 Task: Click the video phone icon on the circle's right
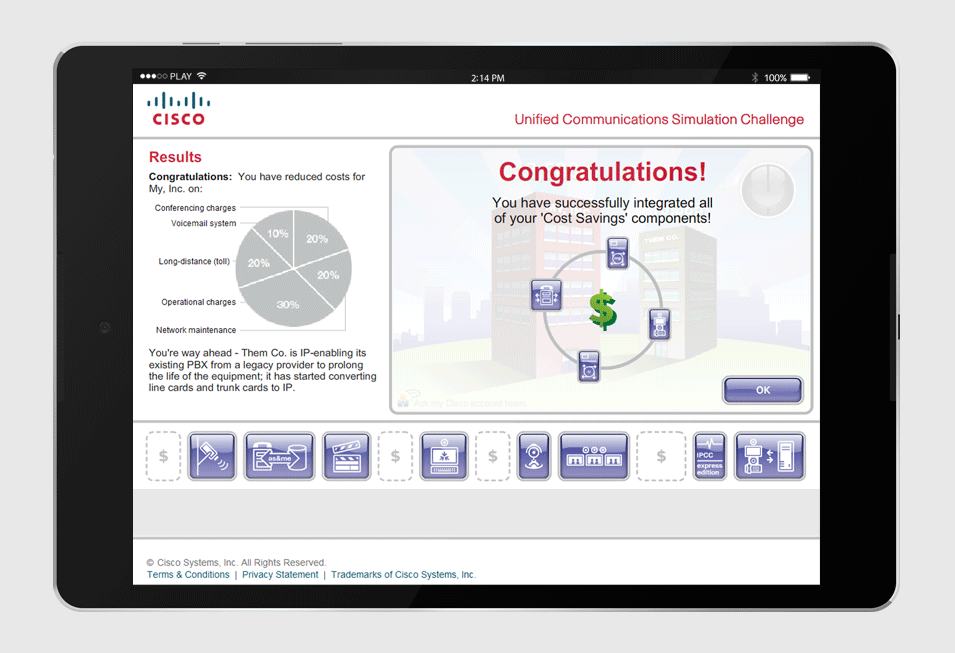660,324
